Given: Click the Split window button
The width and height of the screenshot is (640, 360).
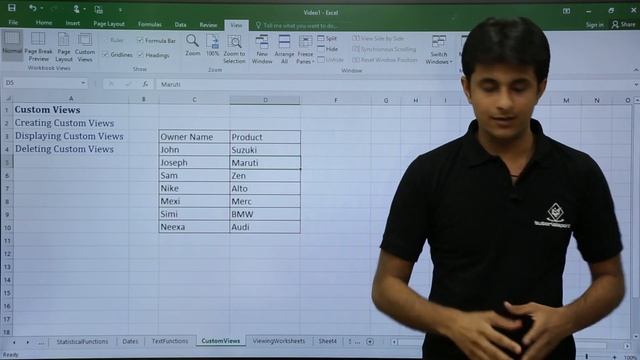Looking at the screenshot, I should pos(328,38).
